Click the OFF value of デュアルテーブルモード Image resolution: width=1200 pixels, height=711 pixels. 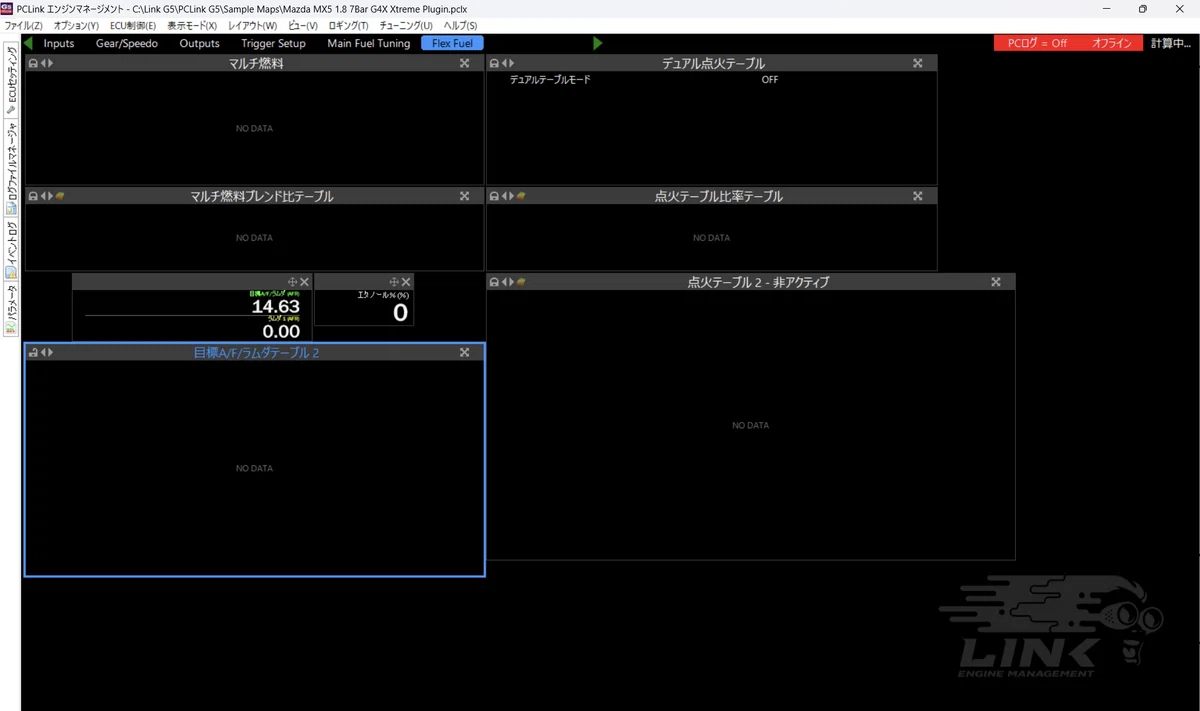click(x=769, y=80)
